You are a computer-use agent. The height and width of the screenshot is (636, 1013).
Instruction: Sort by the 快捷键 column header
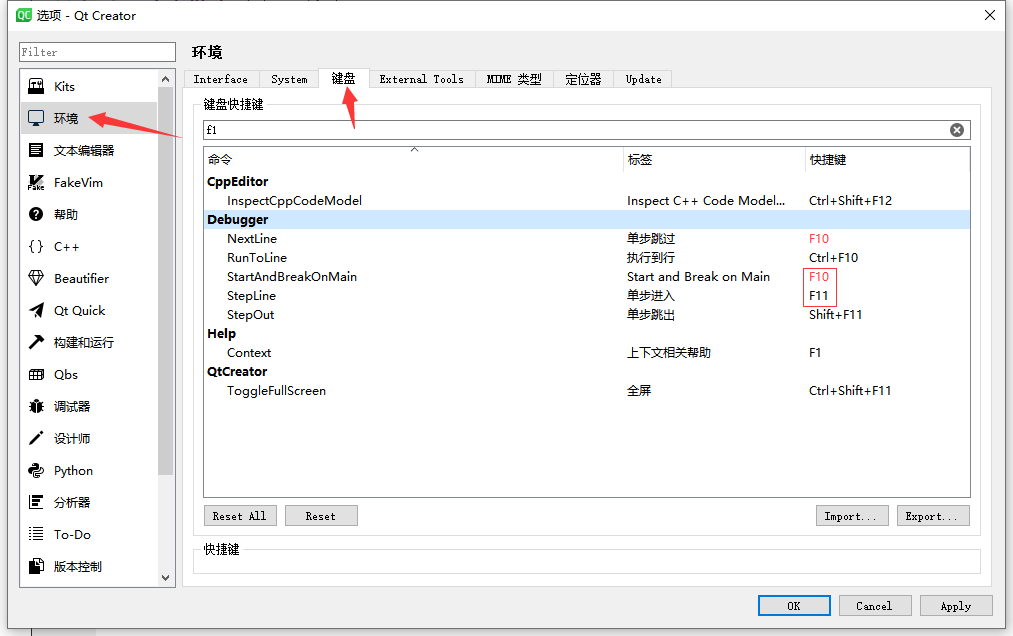(x=888, y=160)
